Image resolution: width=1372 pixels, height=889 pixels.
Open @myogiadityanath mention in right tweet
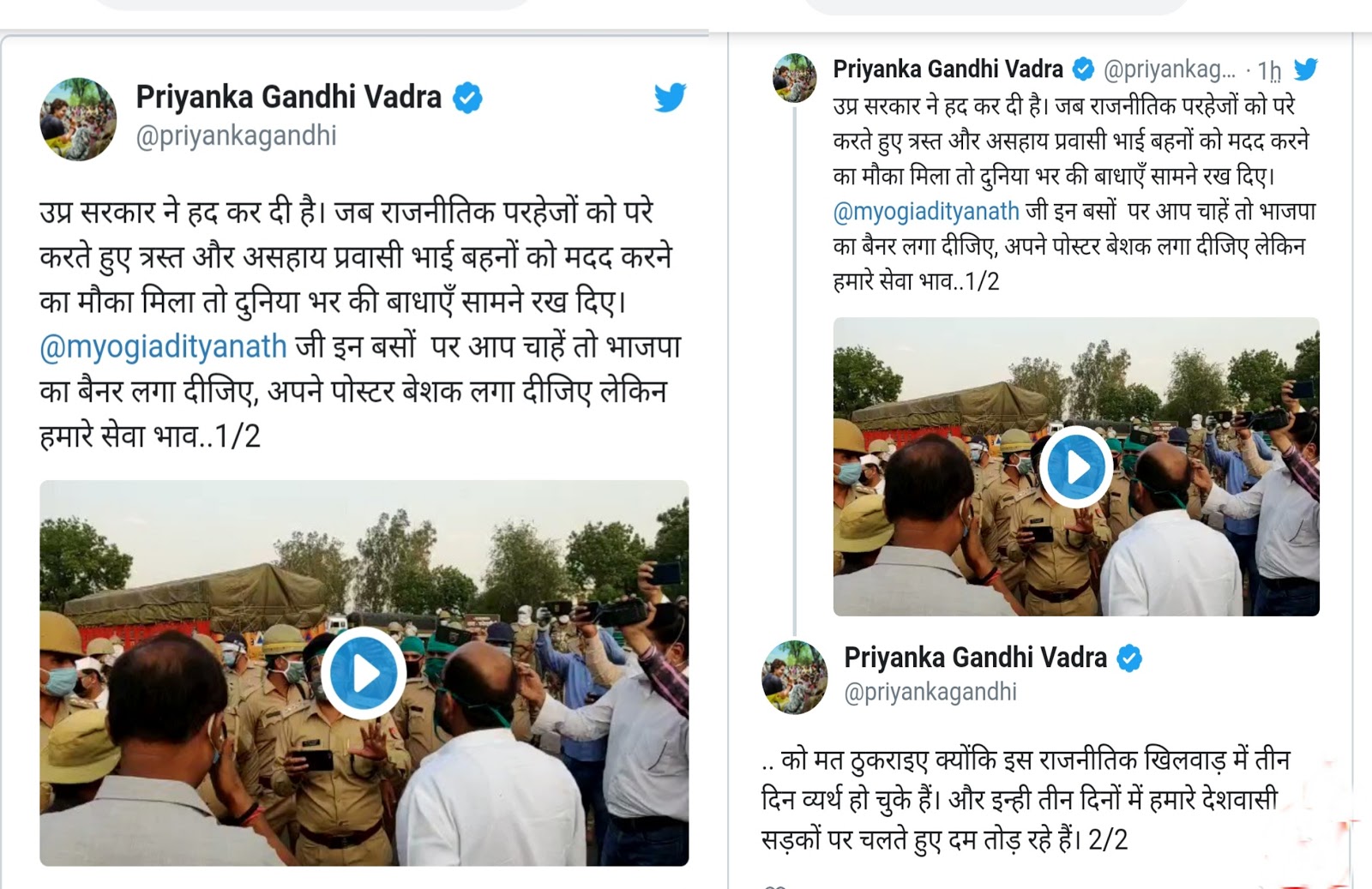(926, 211)
